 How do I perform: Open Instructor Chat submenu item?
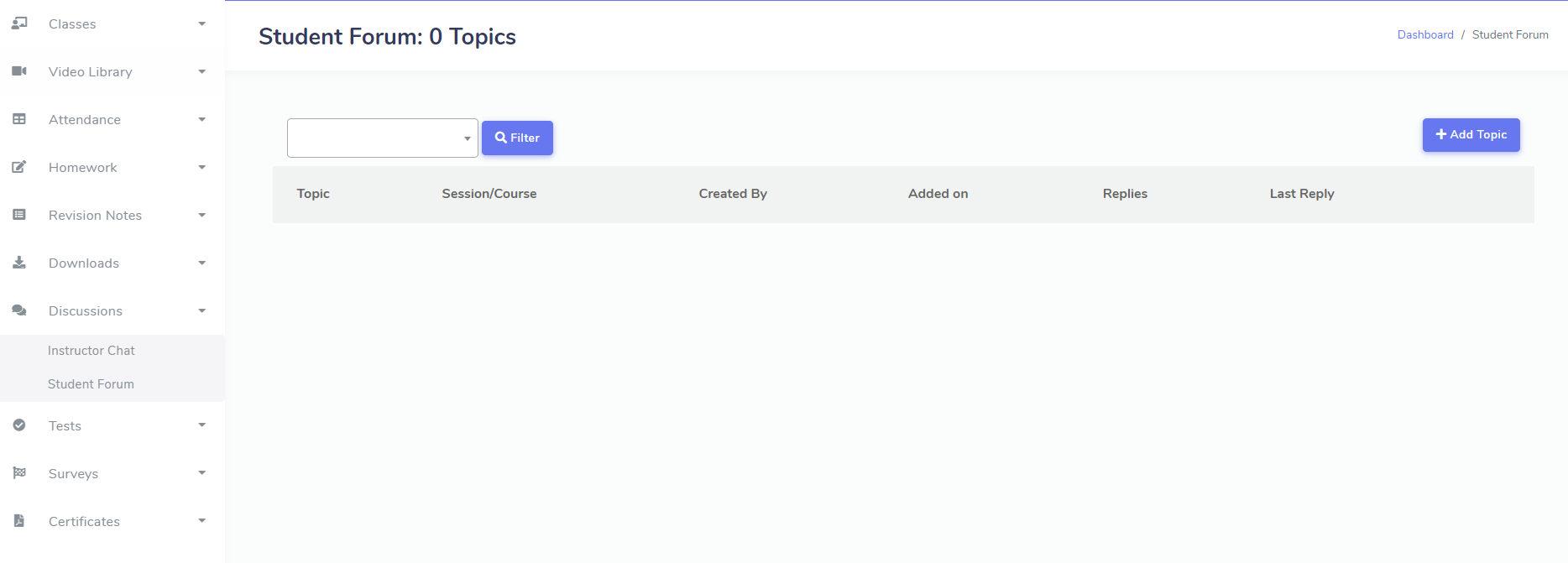click(x=91, y=351)
